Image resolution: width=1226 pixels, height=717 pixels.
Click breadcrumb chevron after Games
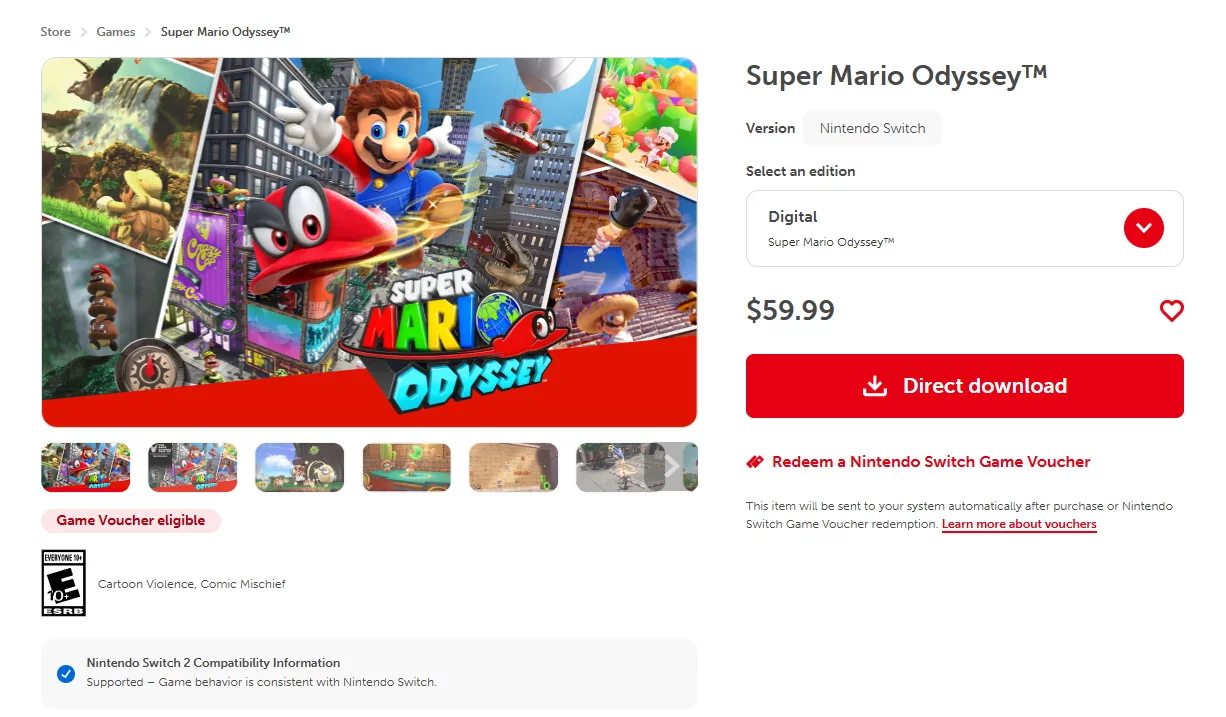(148, 32)
